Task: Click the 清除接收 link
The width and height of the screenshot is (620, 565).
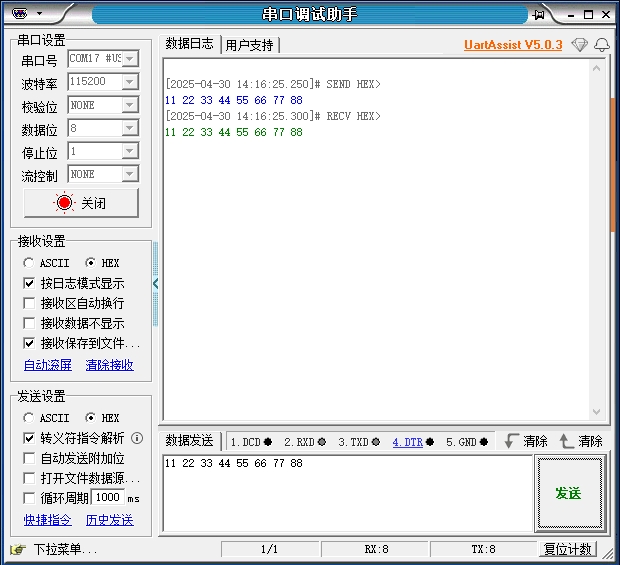Action: pyautogui.click(x=110, y=365)
